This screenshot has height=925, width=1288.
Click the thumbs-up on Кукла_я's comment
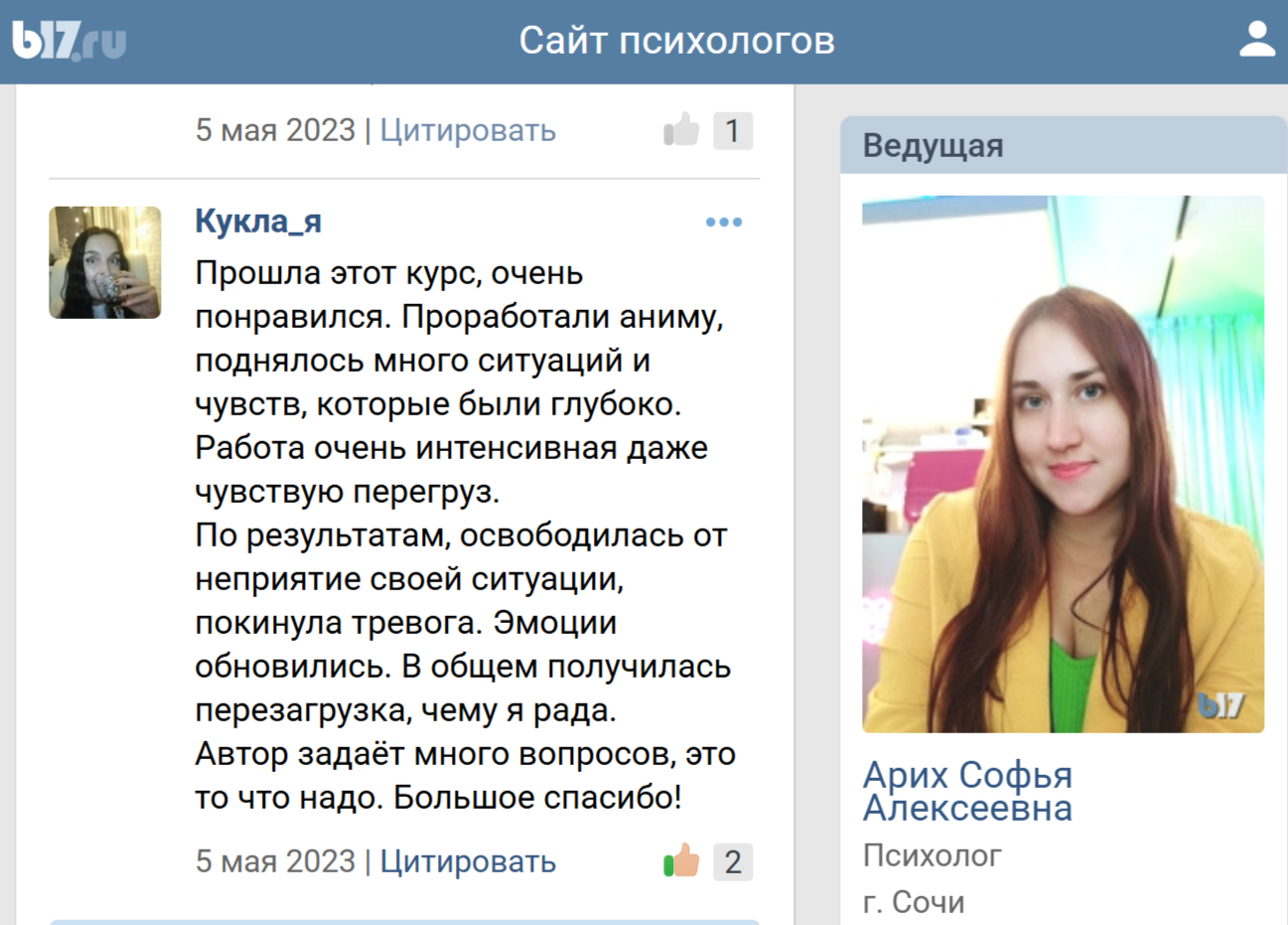(681, 861)
